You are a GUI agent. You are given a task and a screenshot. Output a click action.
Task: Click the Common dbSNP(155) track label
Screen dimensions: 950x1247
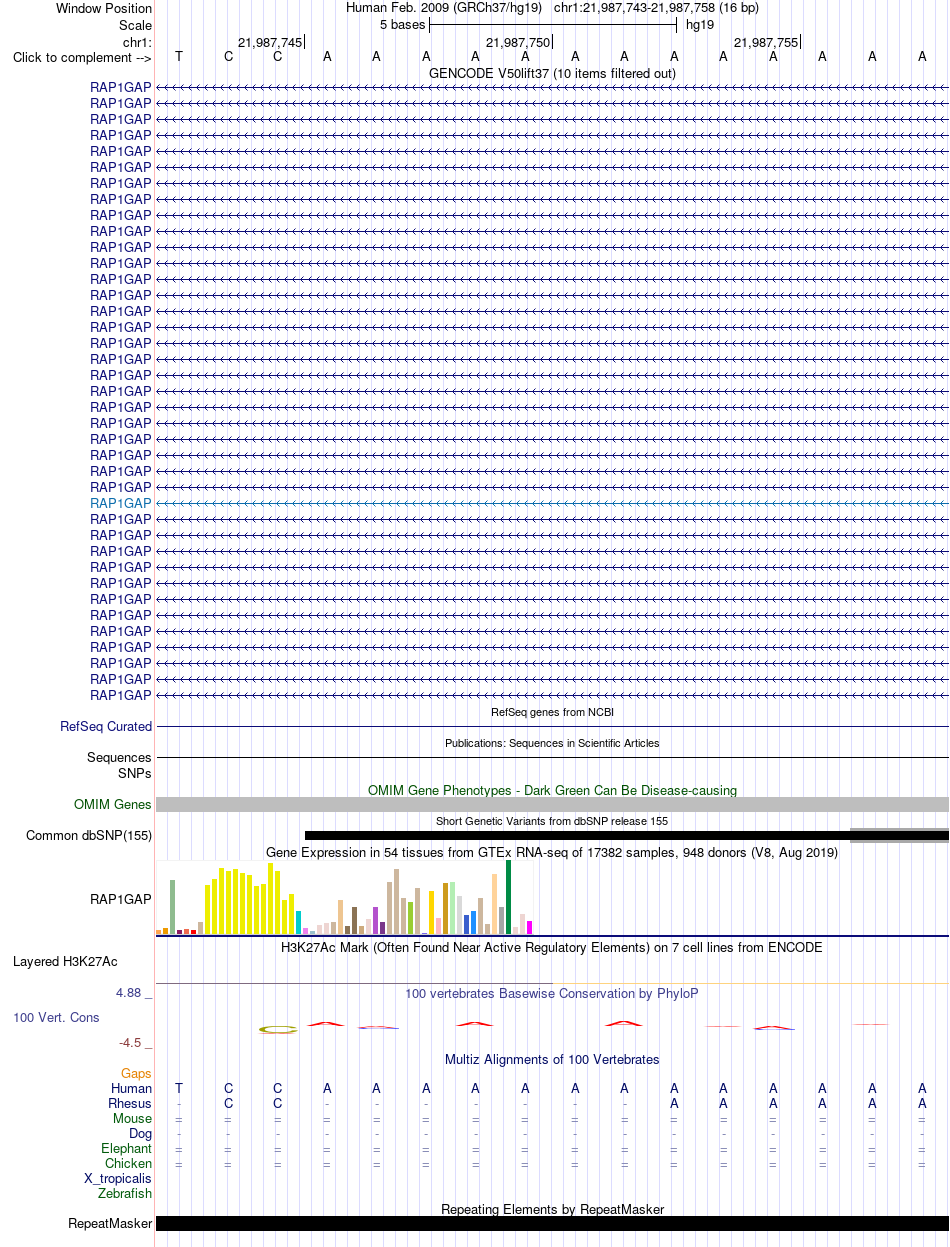(89, 835)
